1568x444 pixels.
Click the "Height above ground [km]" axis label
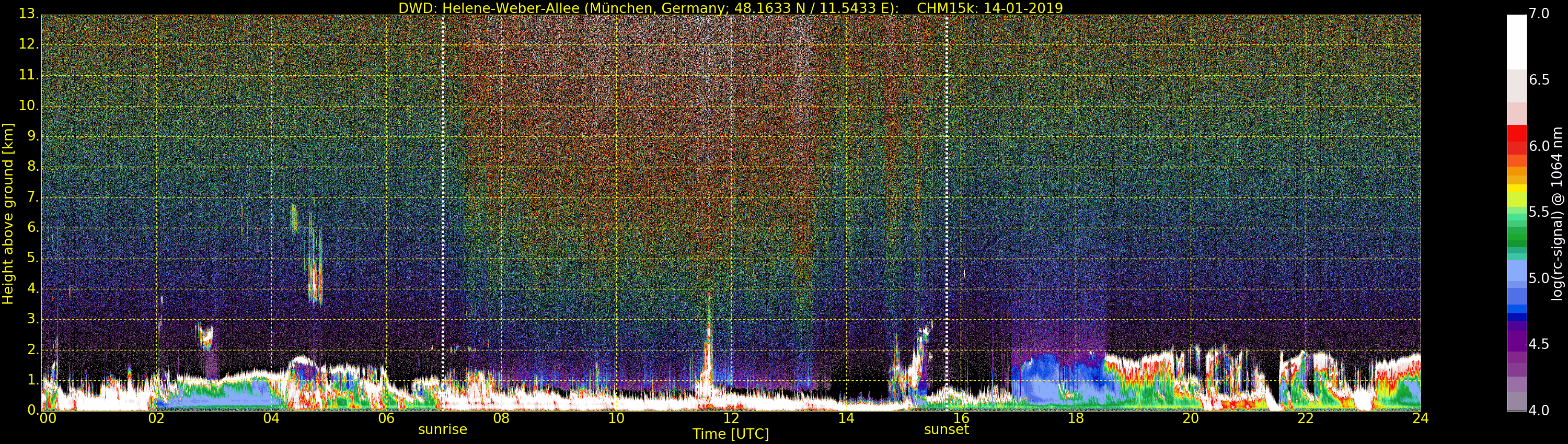(x=8, y=213)
